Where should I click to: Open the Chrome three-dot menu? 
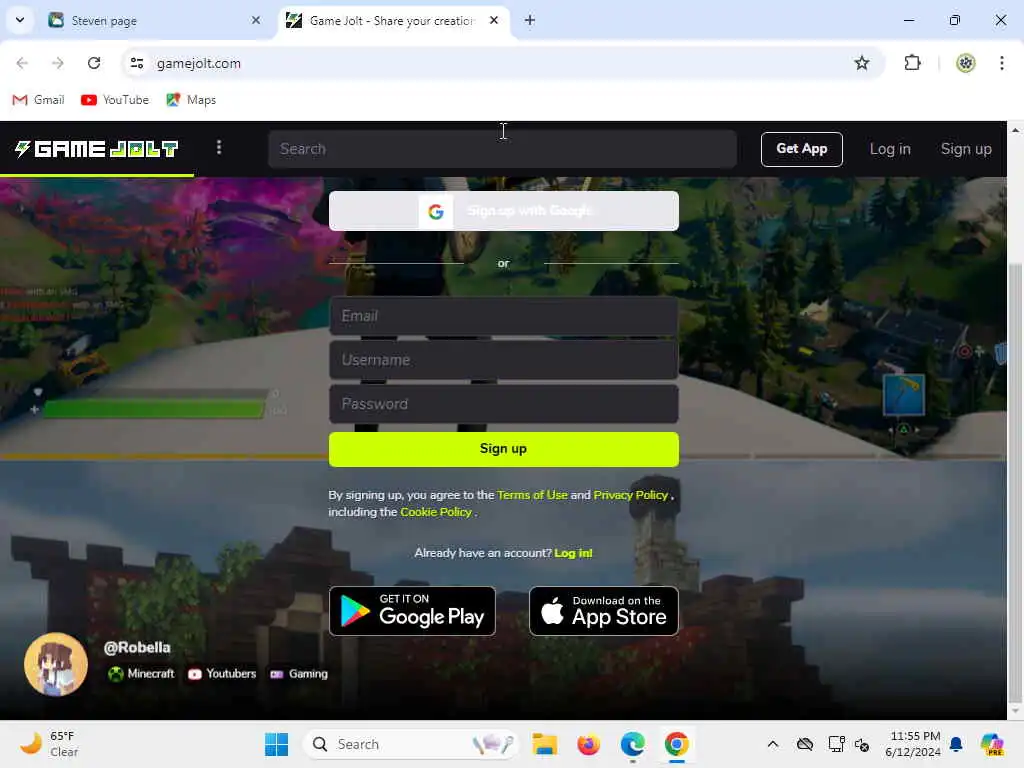(1002, 63)
